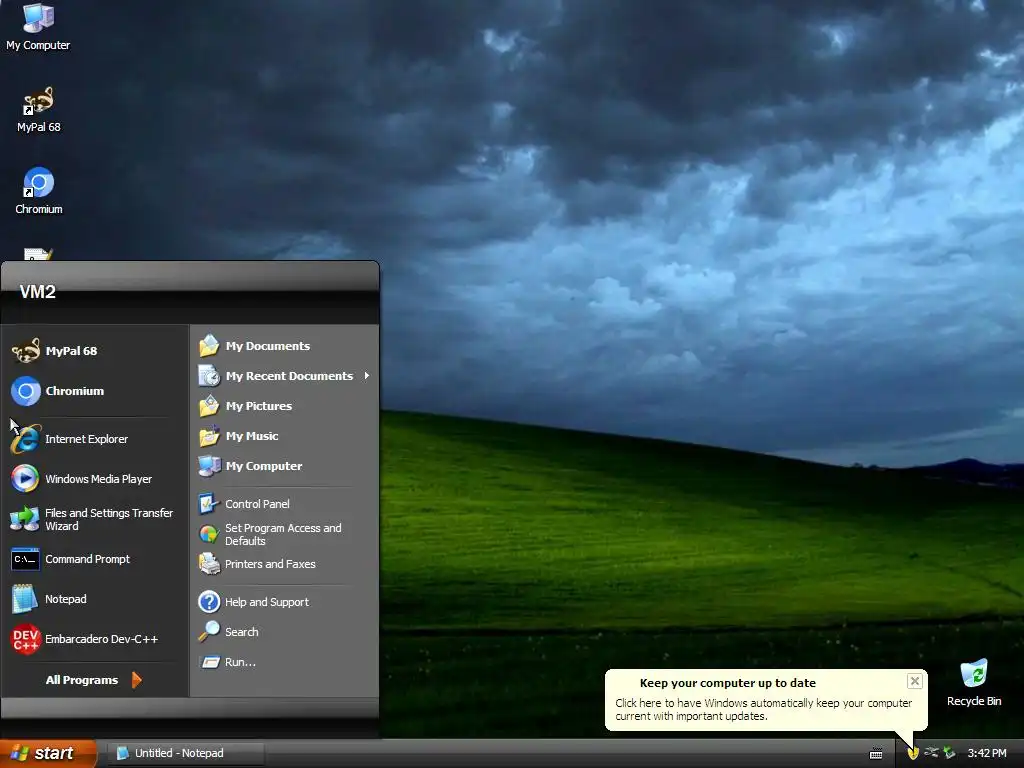Click 'Keep your computer up to date' balloon text

point(728,683)
